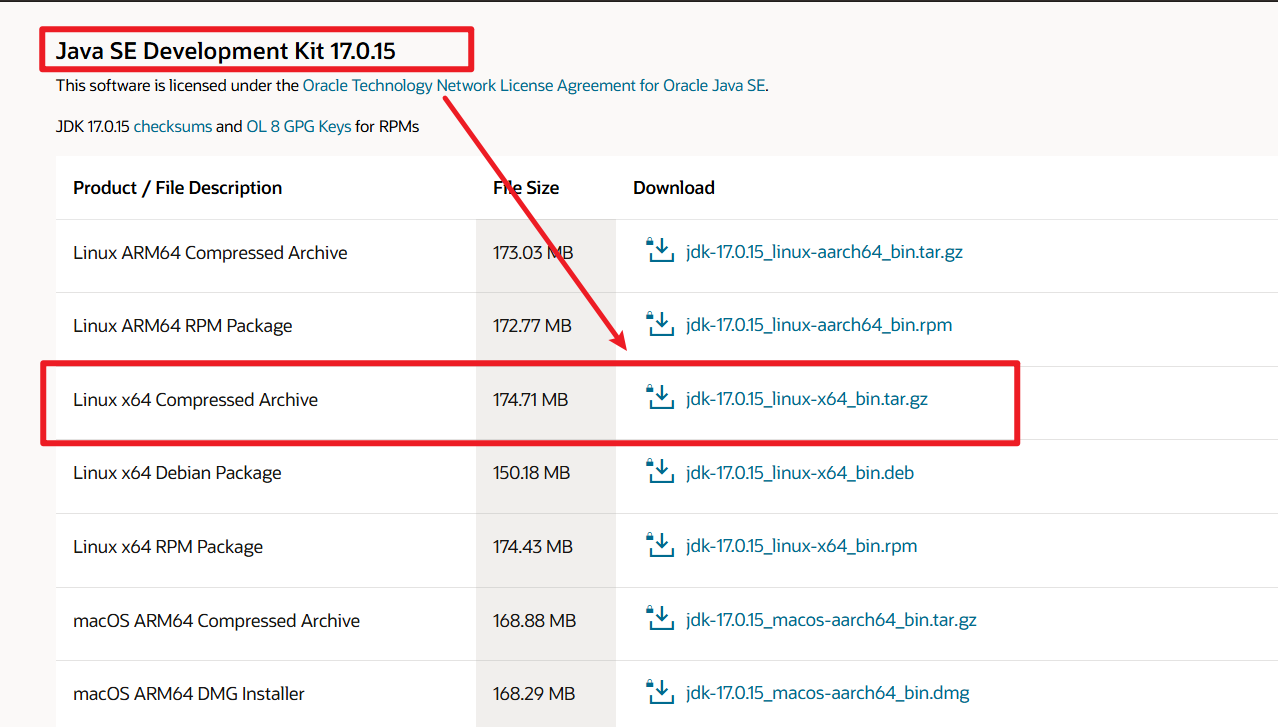
Task: Open jdk-17.0.15_linux-aarch64_bin.tar.gz link
Action: click(824, 252)
